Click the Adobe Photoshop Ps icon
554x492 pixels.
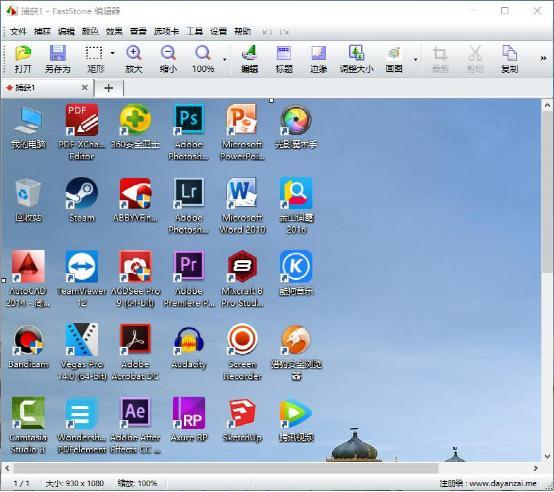click(x=189, y=119)
